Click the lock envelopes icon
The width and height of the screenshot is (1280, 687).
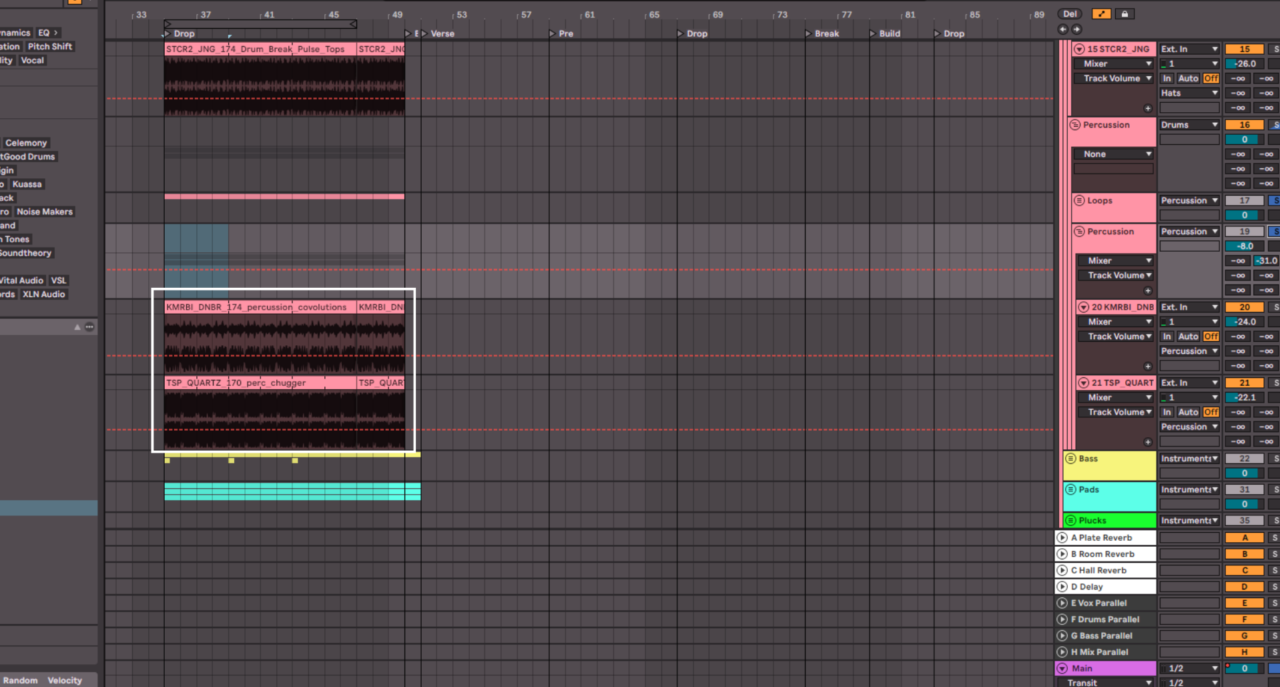point(1124,14)
